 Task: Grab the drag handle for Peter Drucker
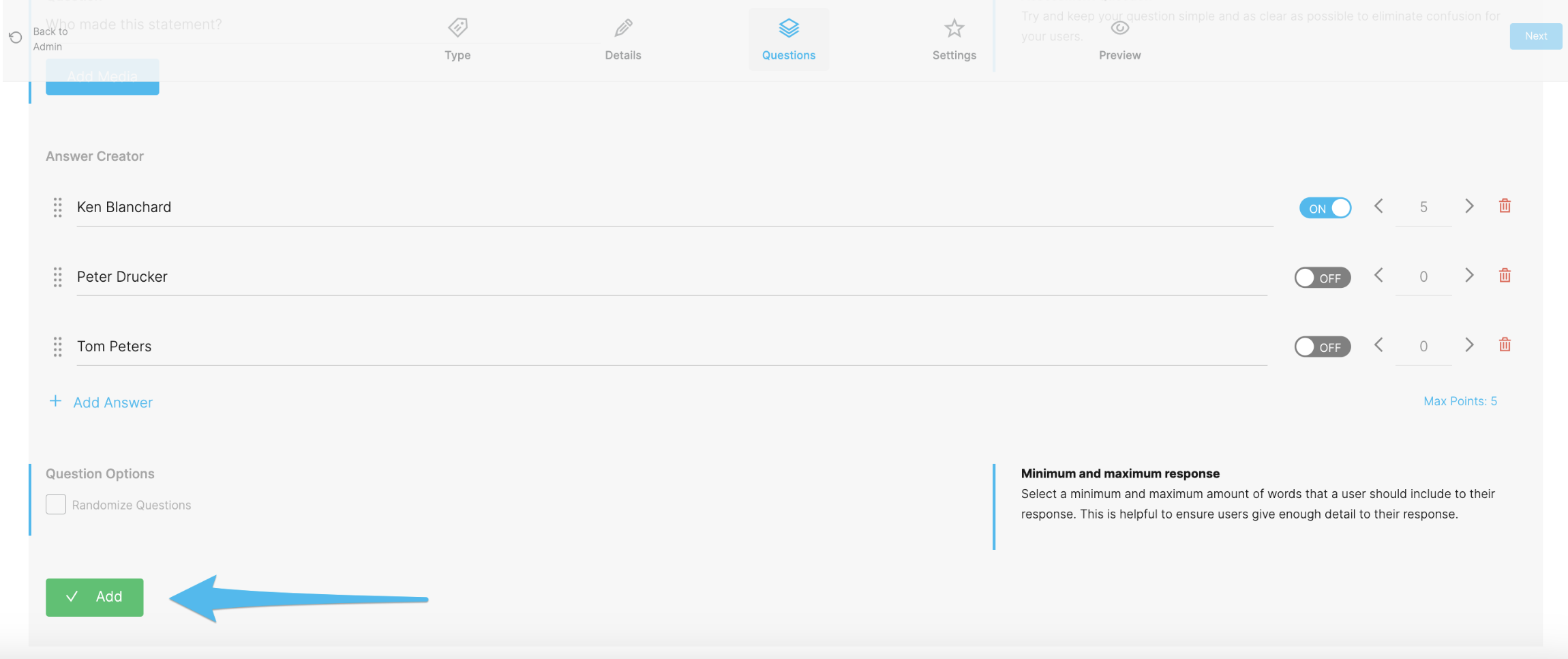(x=58, y=277)
